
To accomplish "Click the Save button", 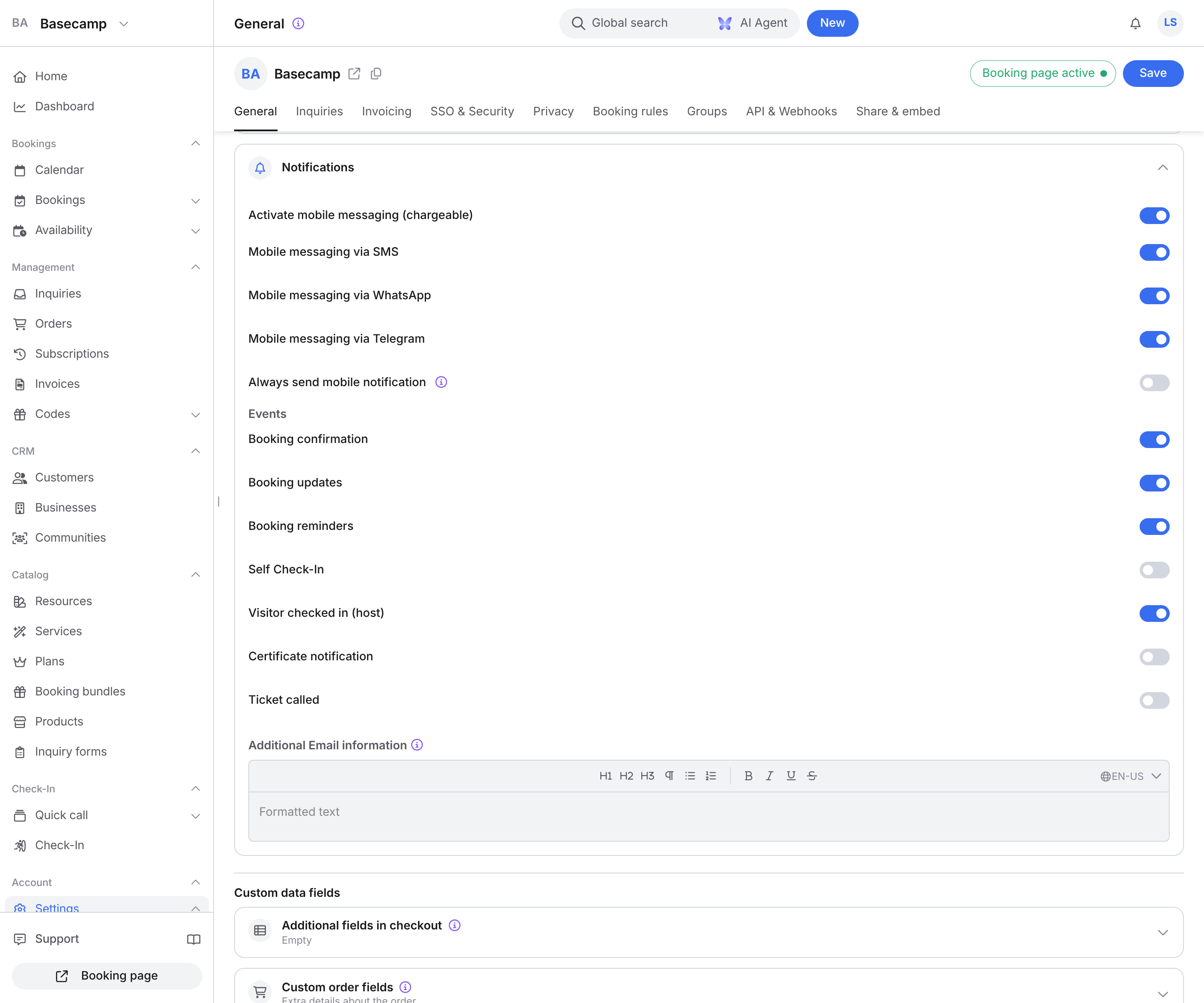I will click(1153, 74).
